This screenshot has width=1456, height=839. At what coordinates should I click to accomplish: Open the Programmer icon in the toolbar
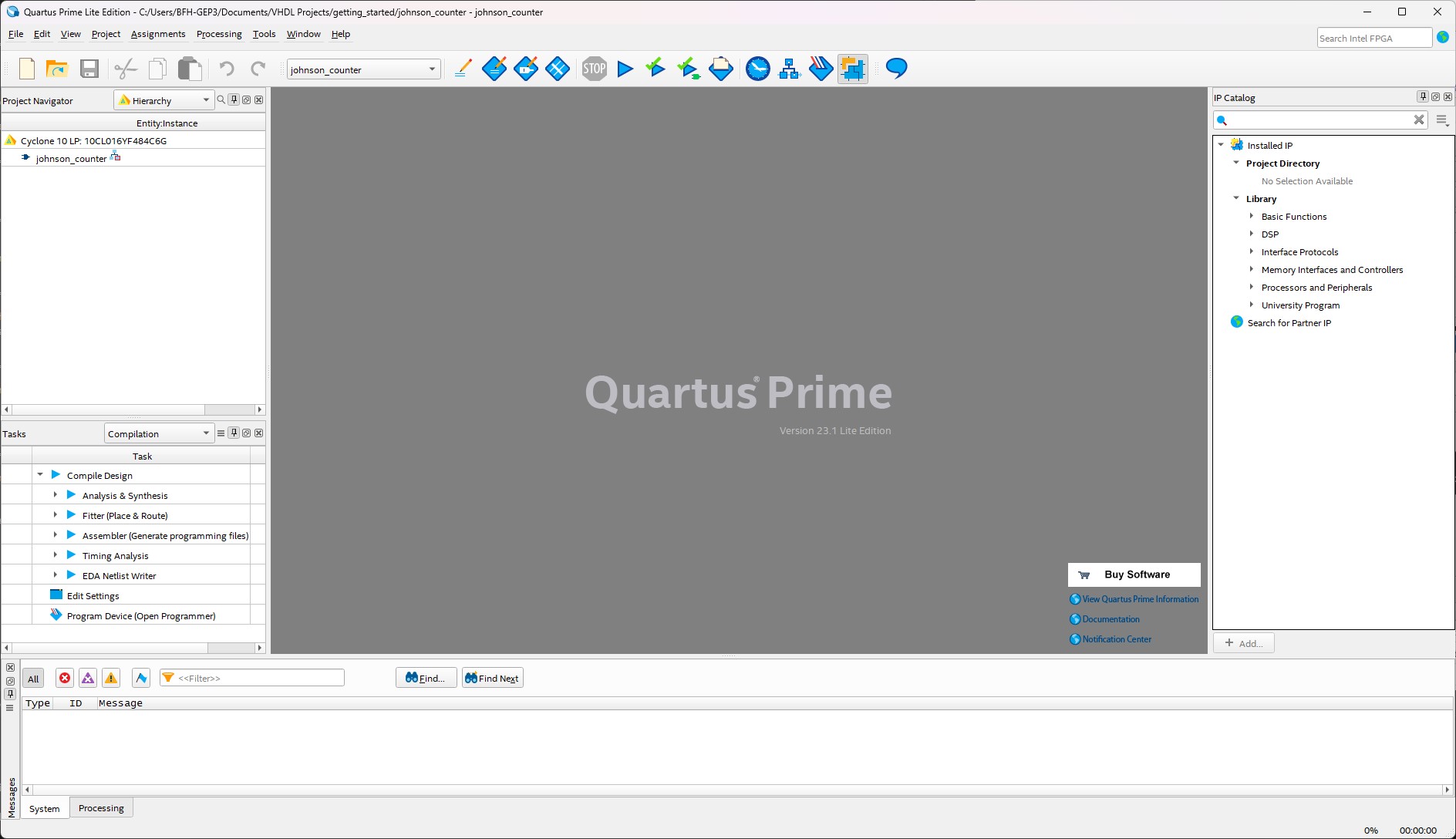pos(821,69)
